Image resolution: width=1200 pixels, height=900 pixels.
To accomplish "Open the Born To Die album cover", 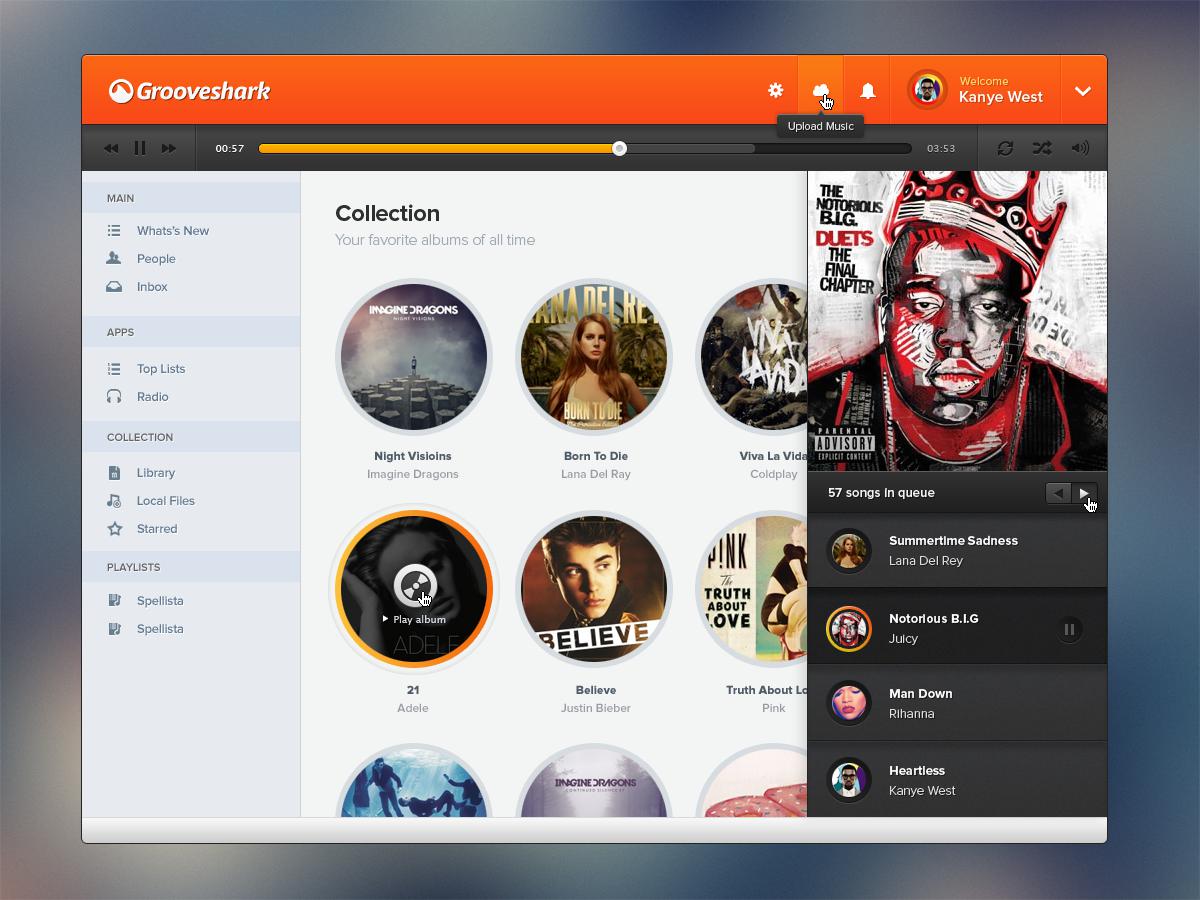I will 595,358.
